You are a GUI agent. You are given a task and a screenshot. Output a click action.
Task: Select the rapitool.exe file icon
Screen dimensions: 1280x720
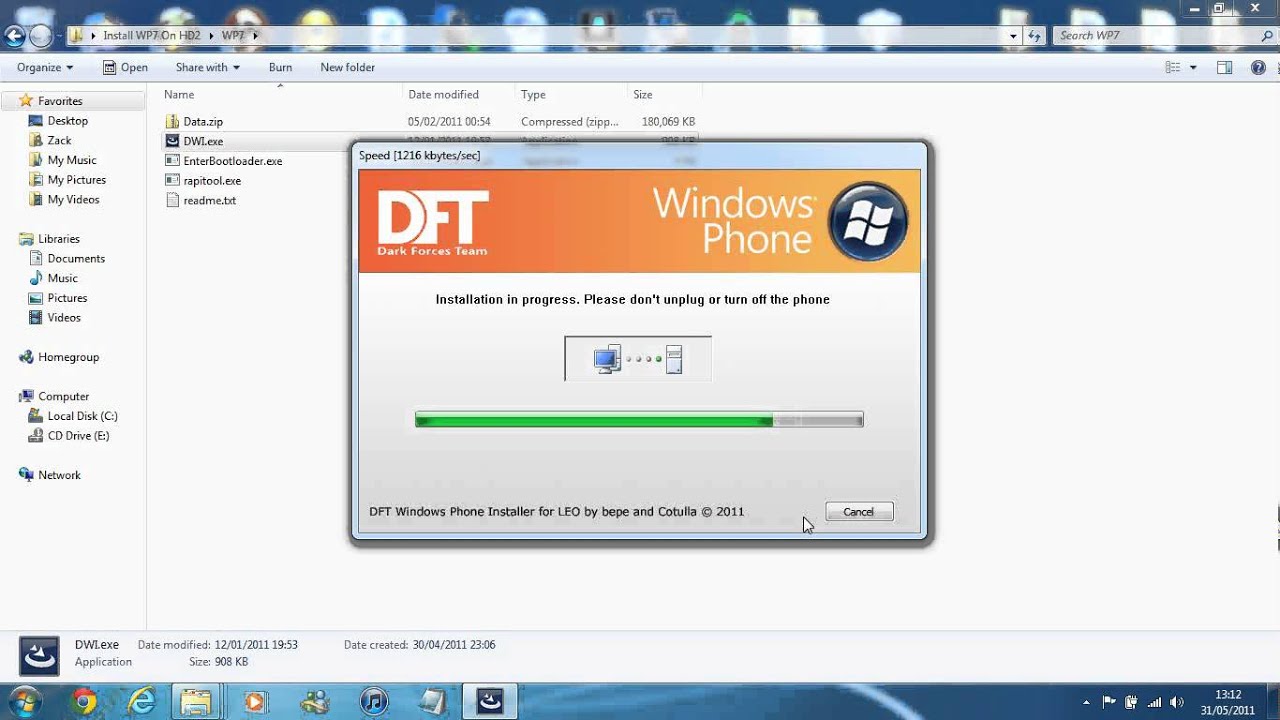(173, 180)
